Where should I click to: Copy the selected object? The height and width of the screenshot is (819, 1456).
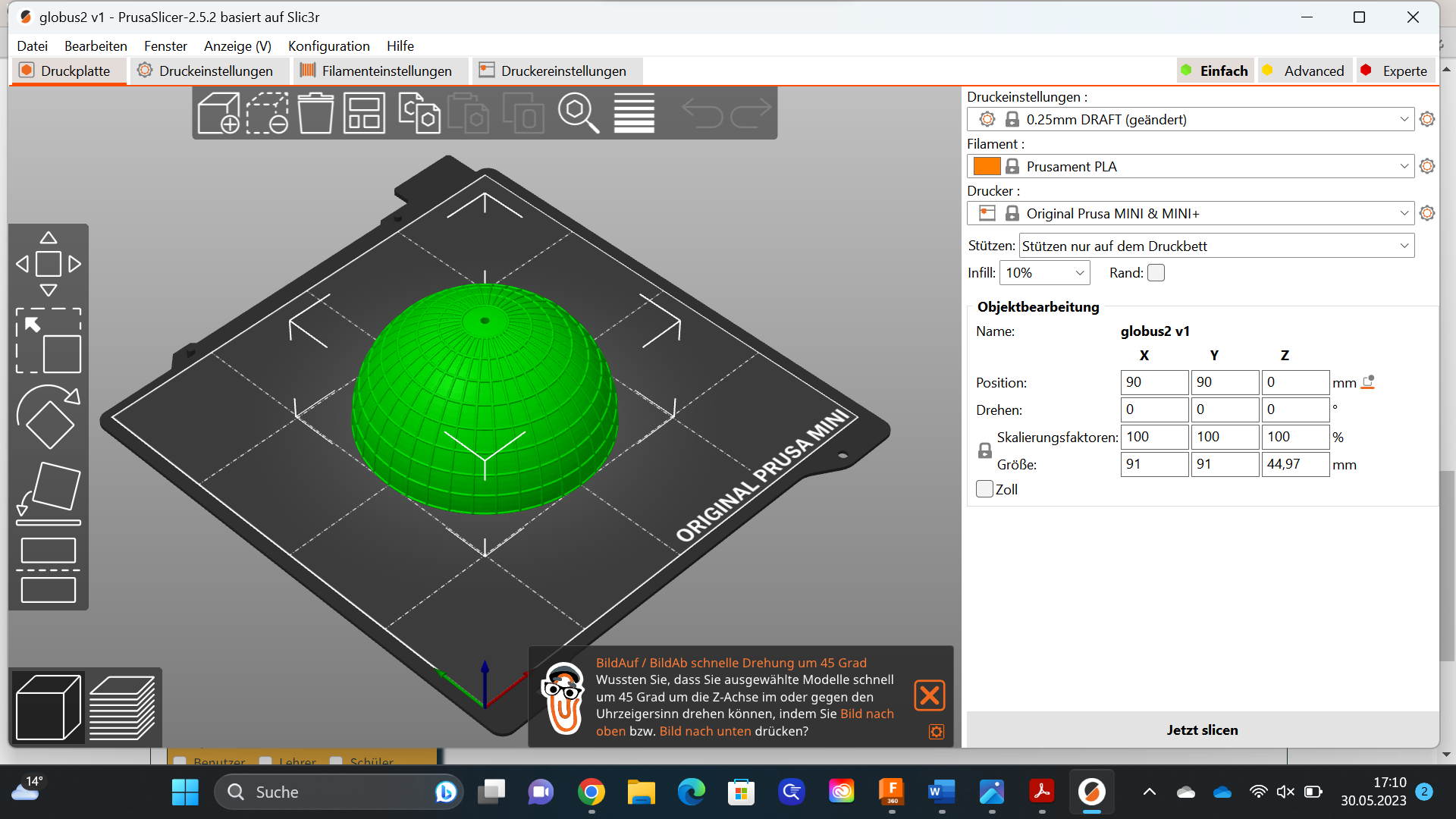pos(420,112)
